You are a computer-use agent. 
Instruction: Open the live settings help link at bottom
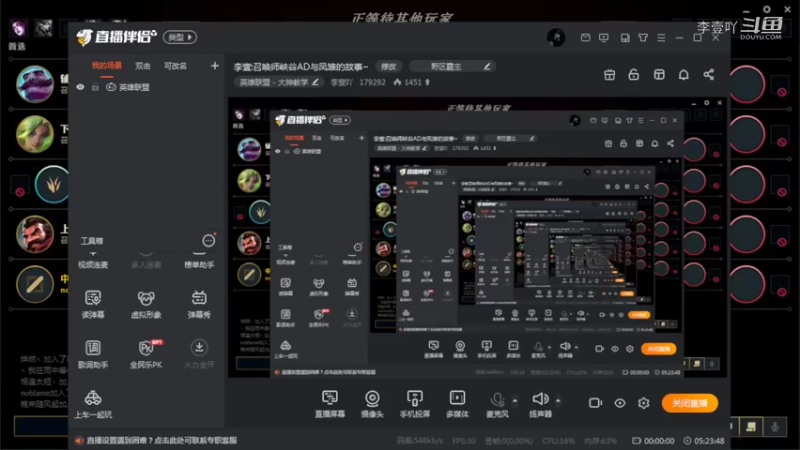point(161,440)
